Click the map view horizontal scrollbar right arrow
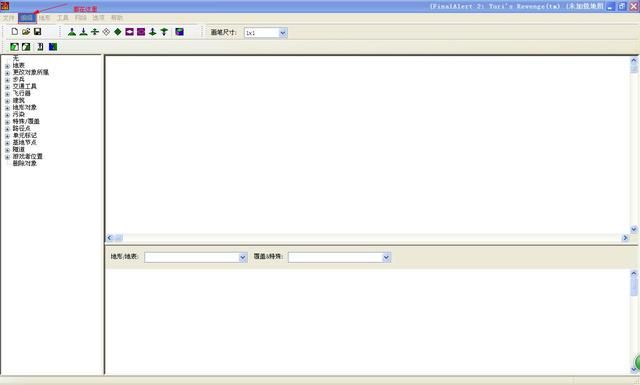The height and width of the screenshot is (385, 640). click(x=625, y=238)
